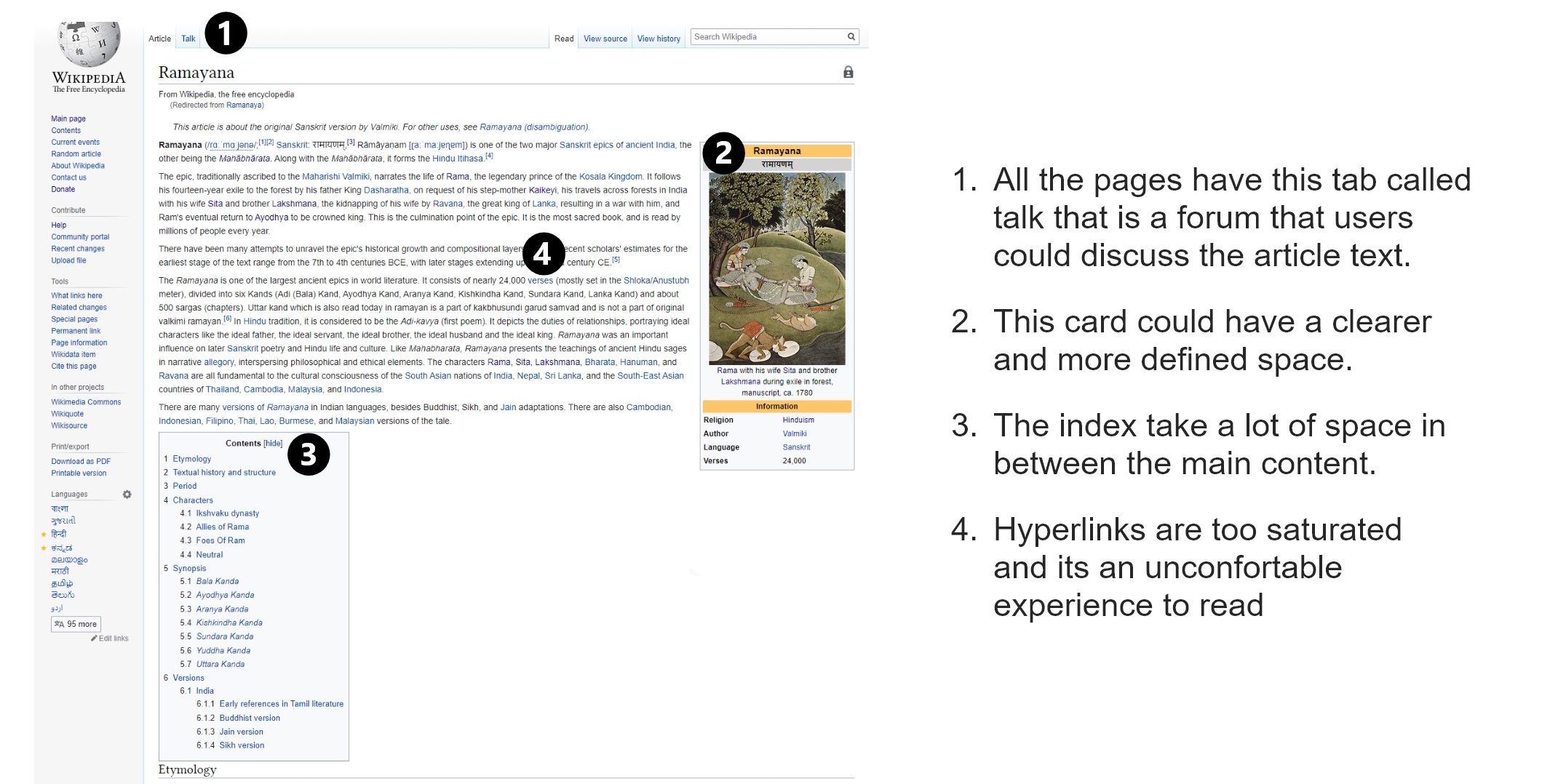Select the View source tab

tap(605, 39)
